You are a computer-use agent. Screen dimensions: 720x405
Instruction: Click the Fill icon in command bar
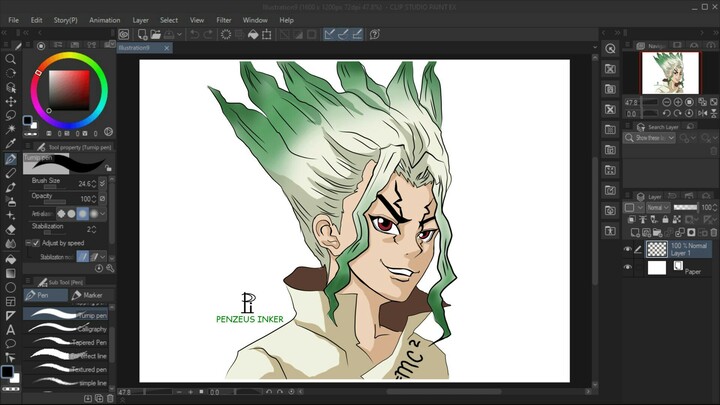(253, 34)
